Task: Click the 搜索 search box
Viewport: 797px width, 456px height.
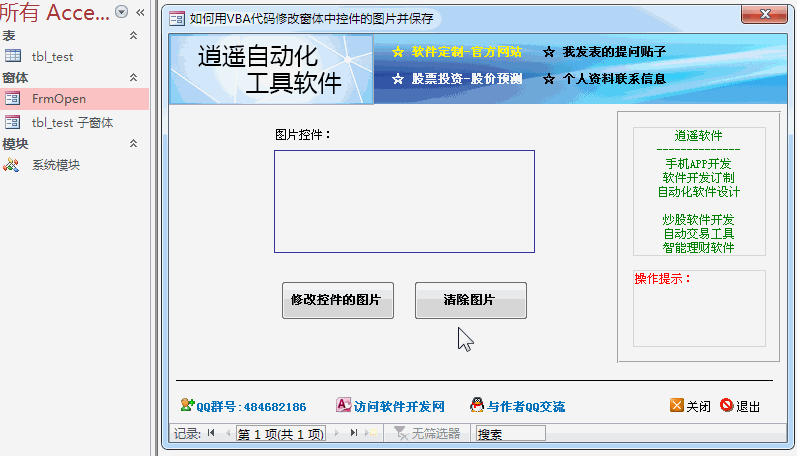Action: tap(510, 434)
